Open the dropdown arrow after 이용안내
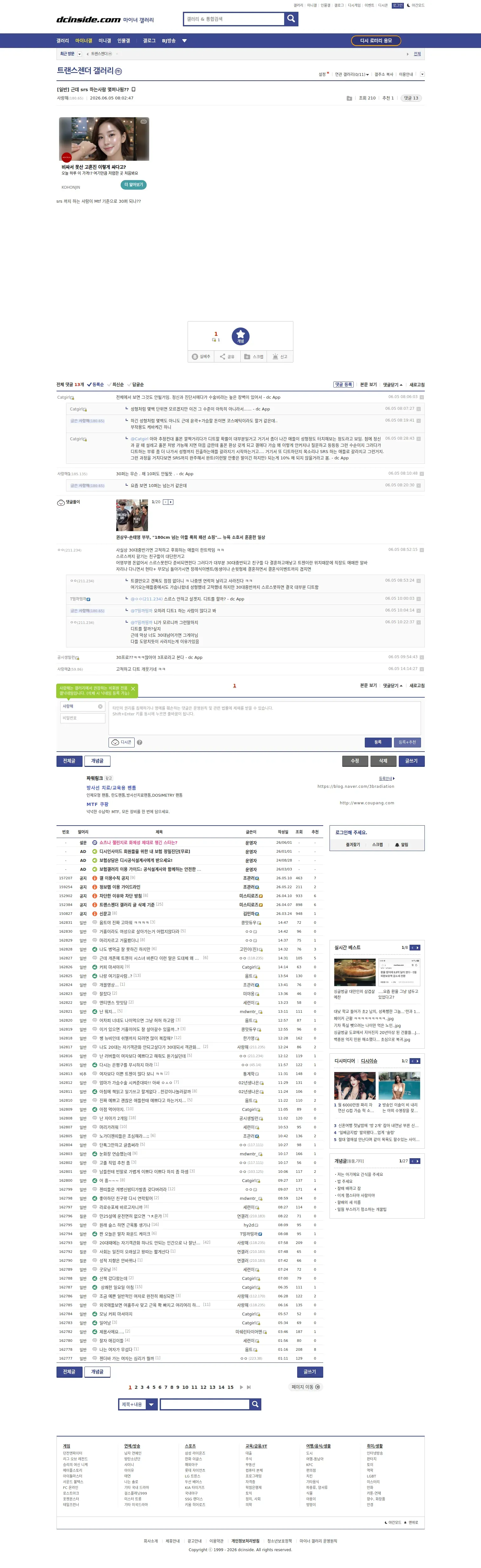 coord(422,74)
